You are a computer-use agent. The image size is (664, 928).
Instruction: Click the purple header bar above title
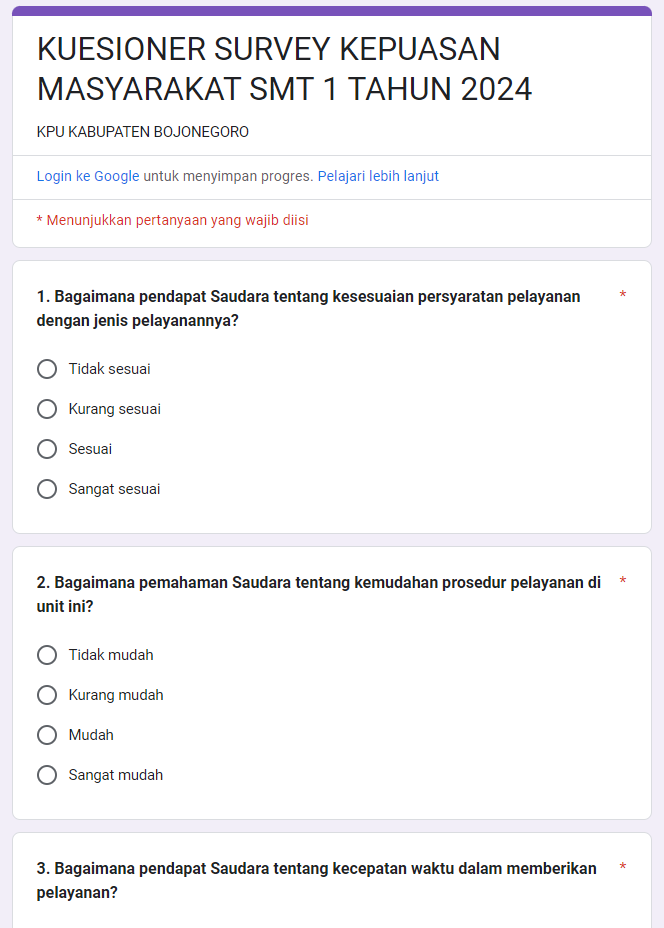pyautogui.click(x=332, y=11)
